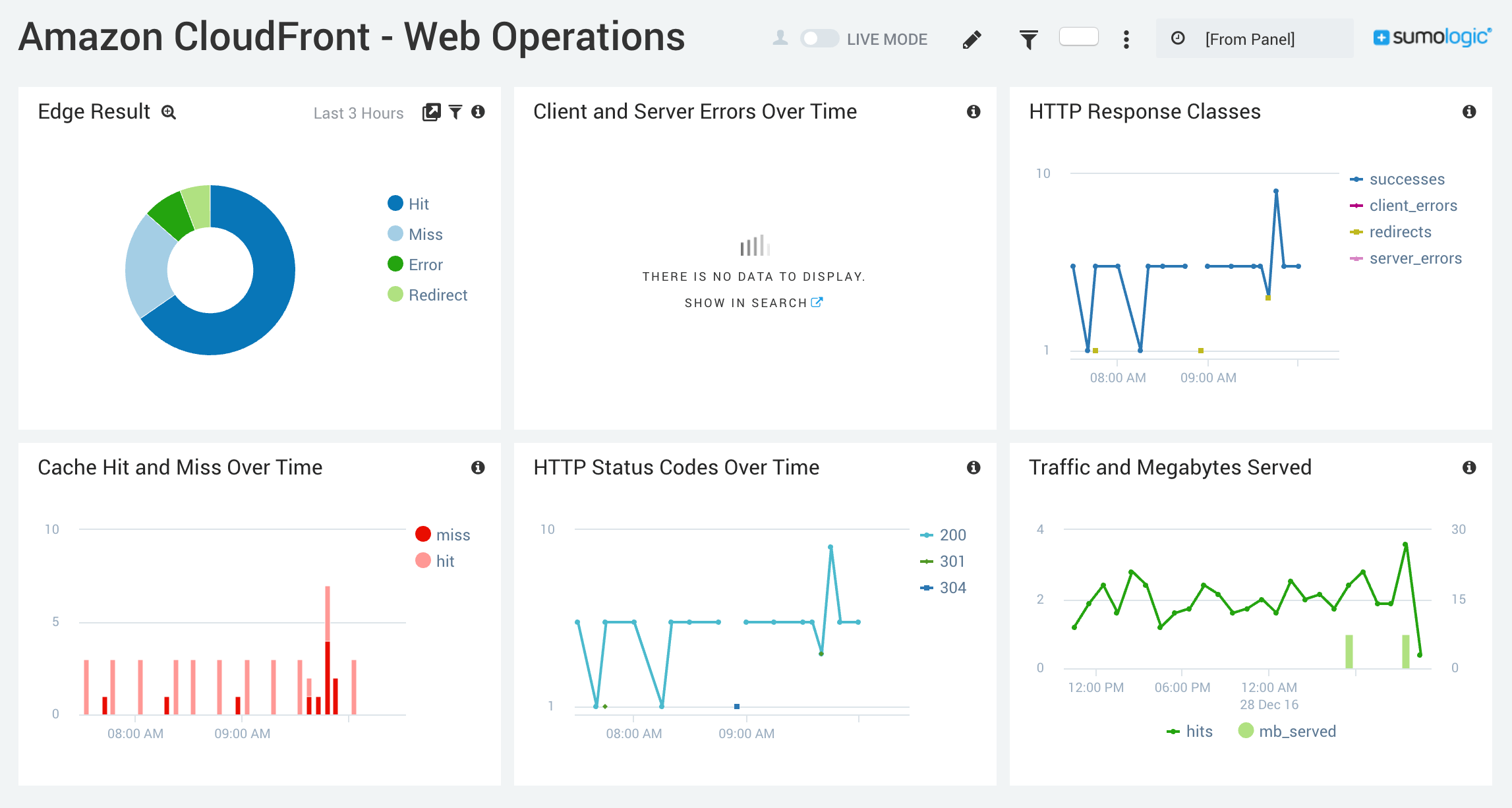Open the Last 3 Hours time range on Edge Result

358,113
